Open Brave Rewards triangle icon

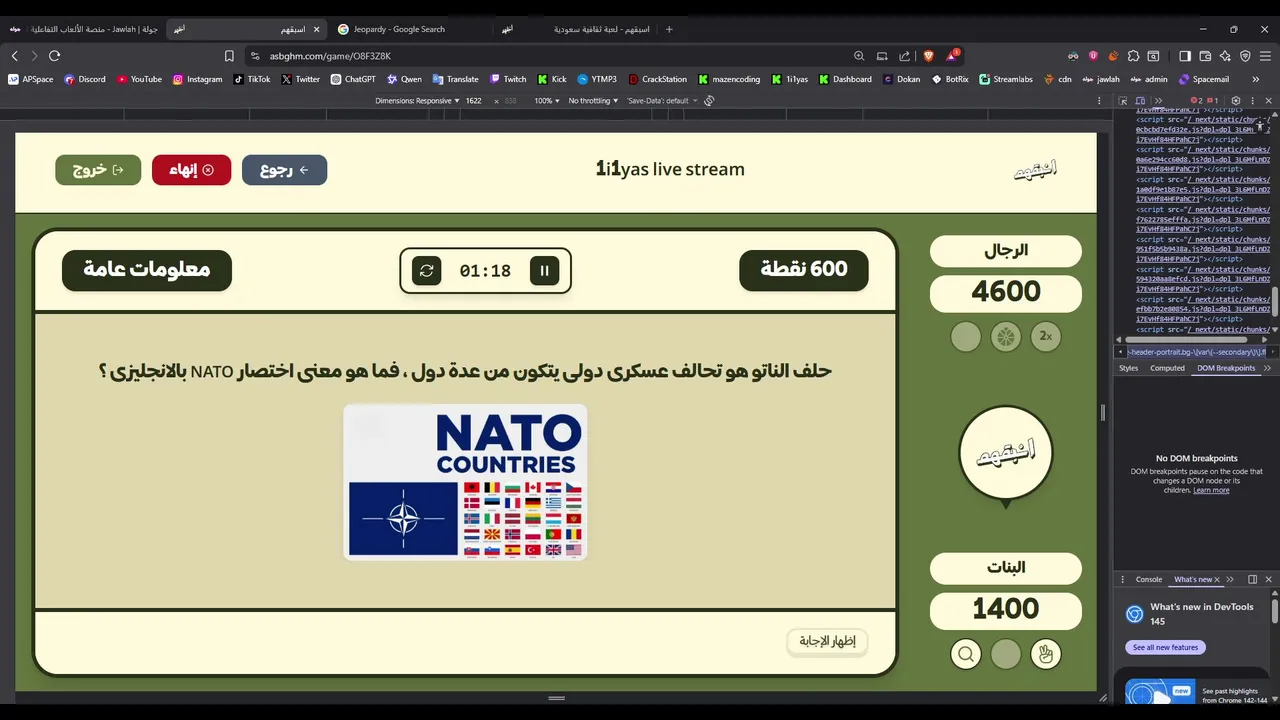click(x=953, y=56)
